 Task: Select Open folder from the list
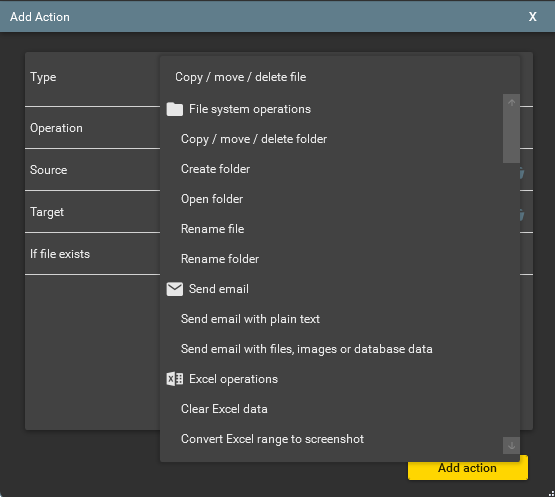212,199
